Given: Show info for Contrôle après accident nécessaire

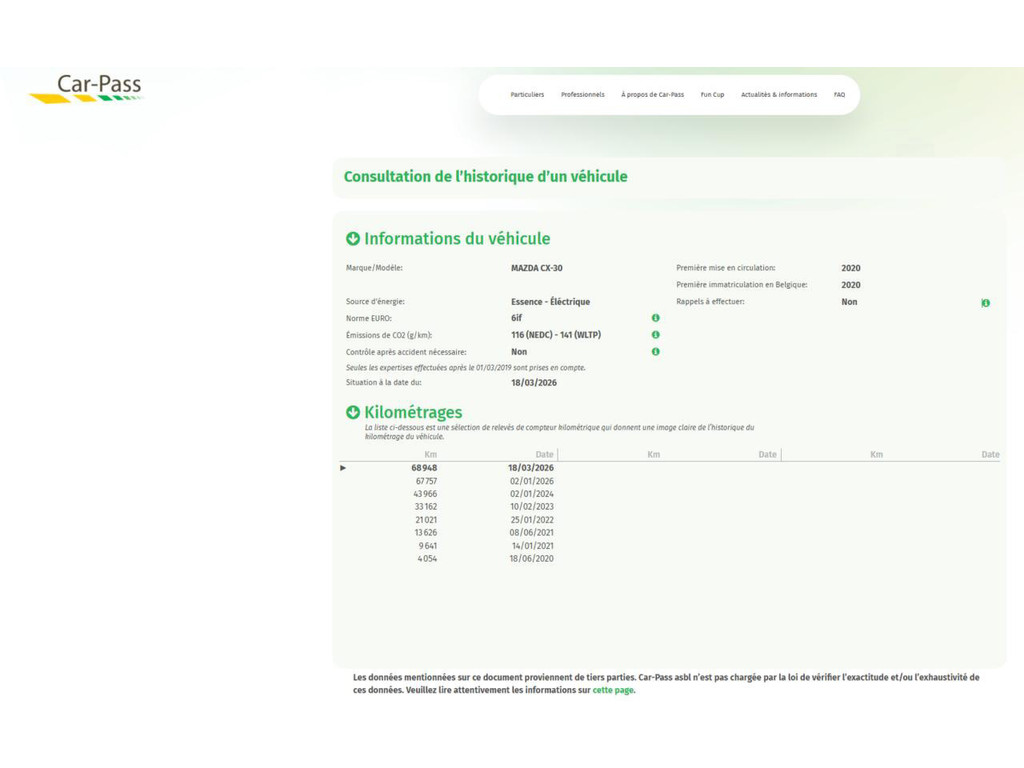Looking at the screenshot, I should coord(655,352).
